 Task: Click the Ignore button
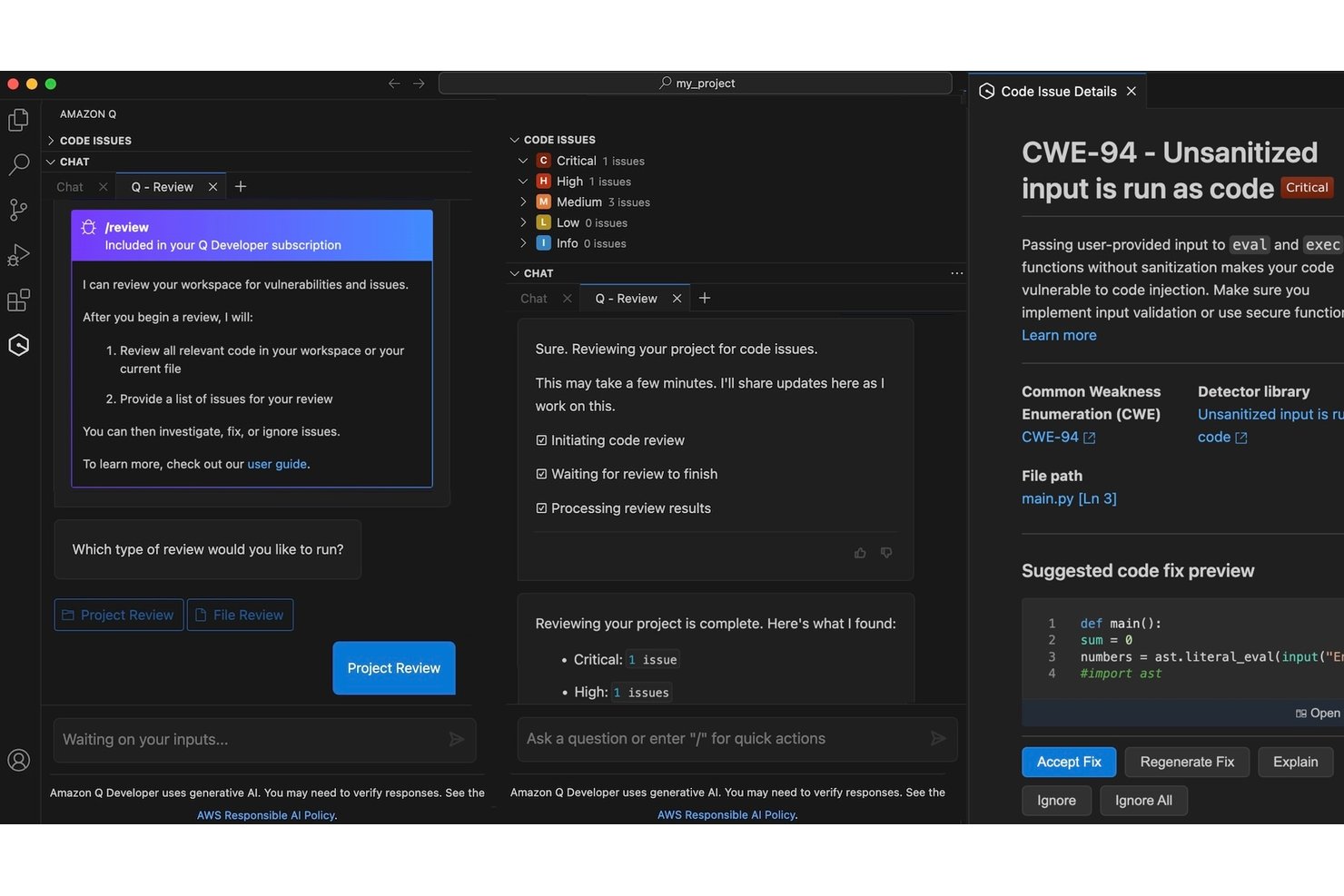[x=1056, y=801]
